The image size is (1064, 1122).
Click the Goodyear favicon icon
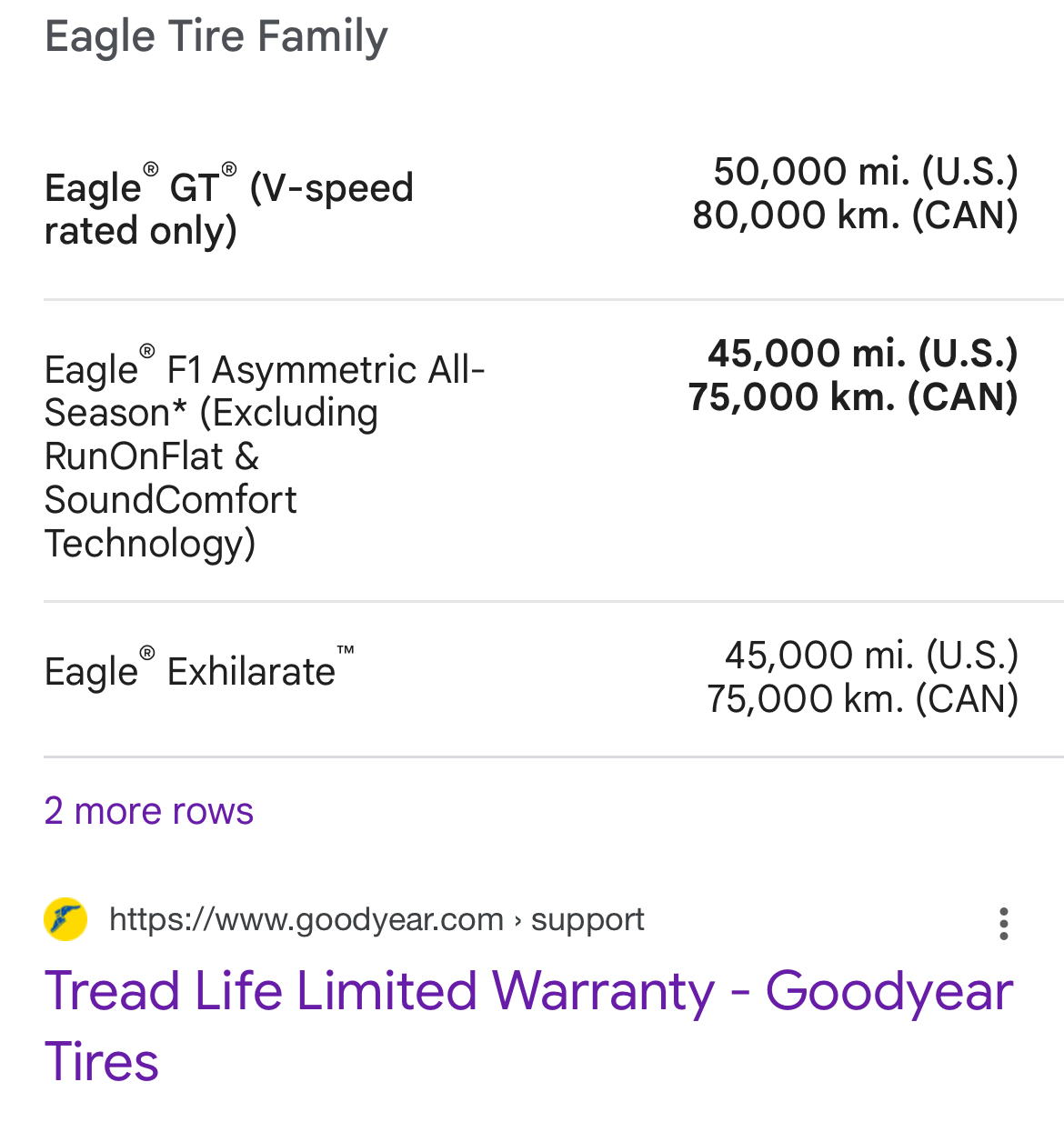coord(65,919)
